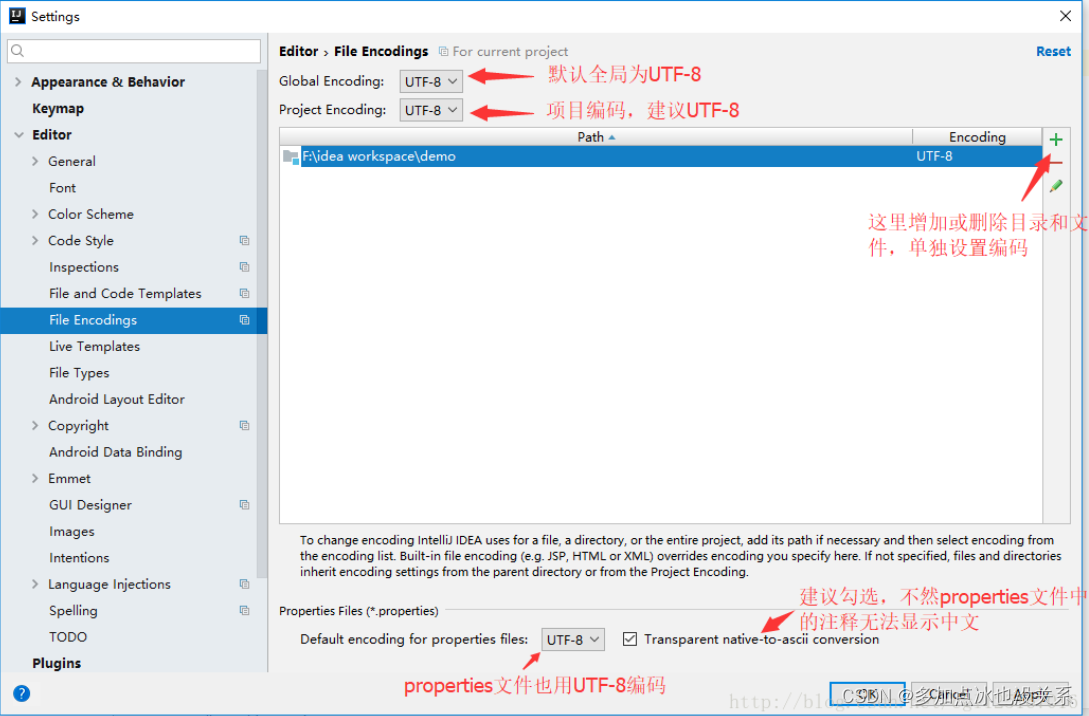Open File and Code Templates page
The width and height of the screenshot is (1089, 716).
tap(125, 294)
